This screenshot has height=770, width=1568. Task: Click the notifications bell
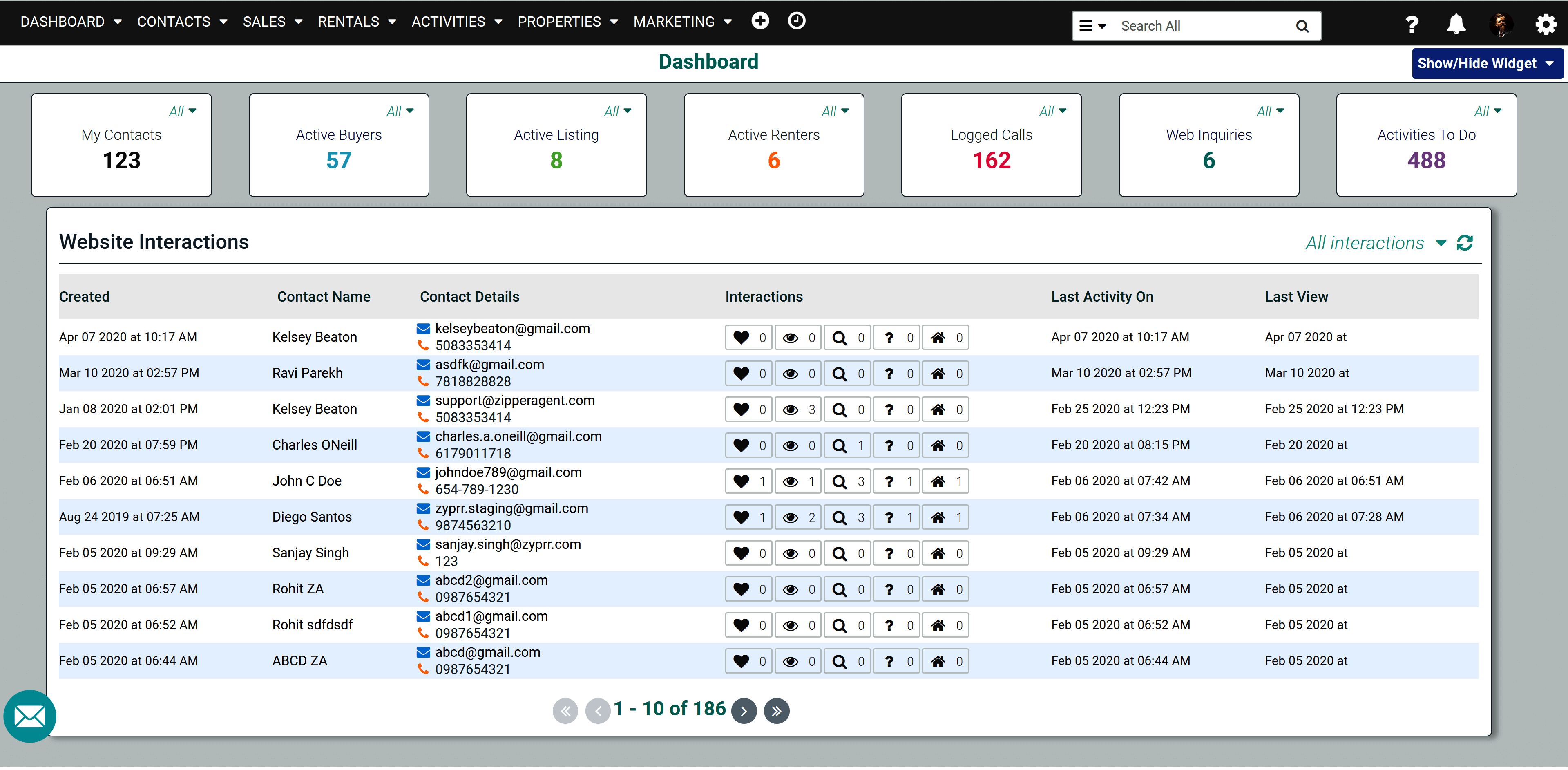pos(1456,25)
